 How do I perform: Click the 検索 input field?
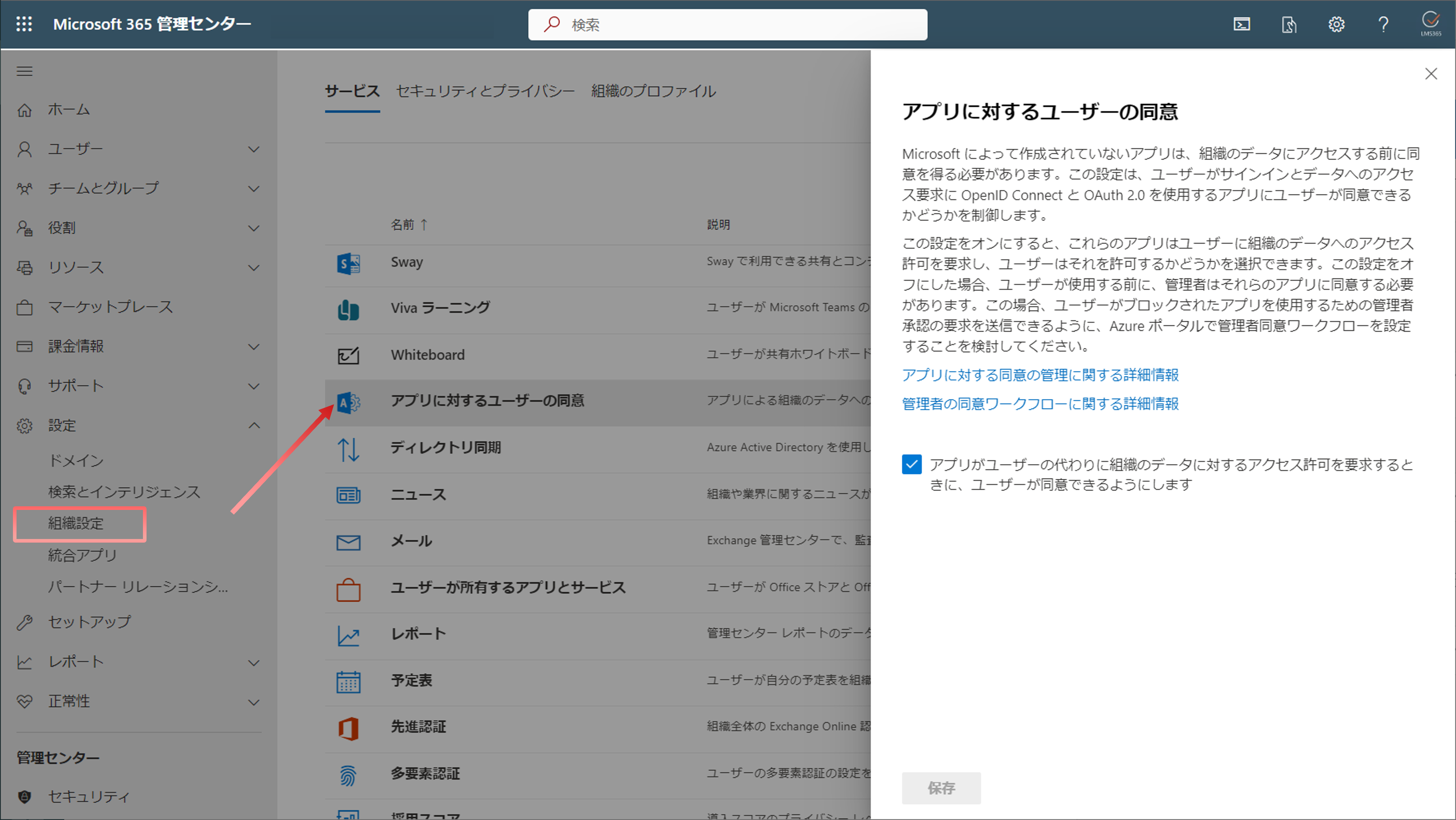728,24
